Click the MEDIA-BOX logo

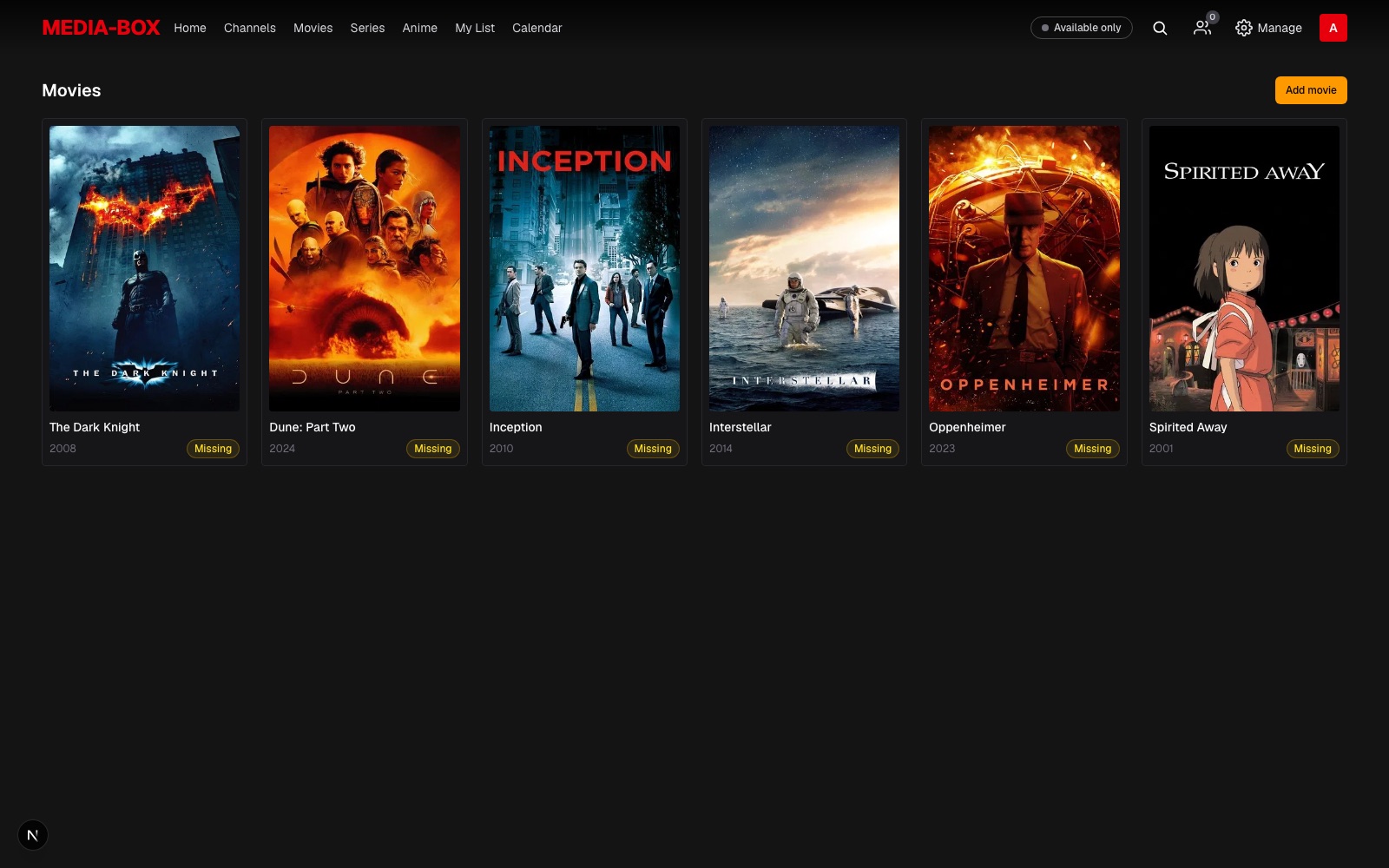pos(101,28)
